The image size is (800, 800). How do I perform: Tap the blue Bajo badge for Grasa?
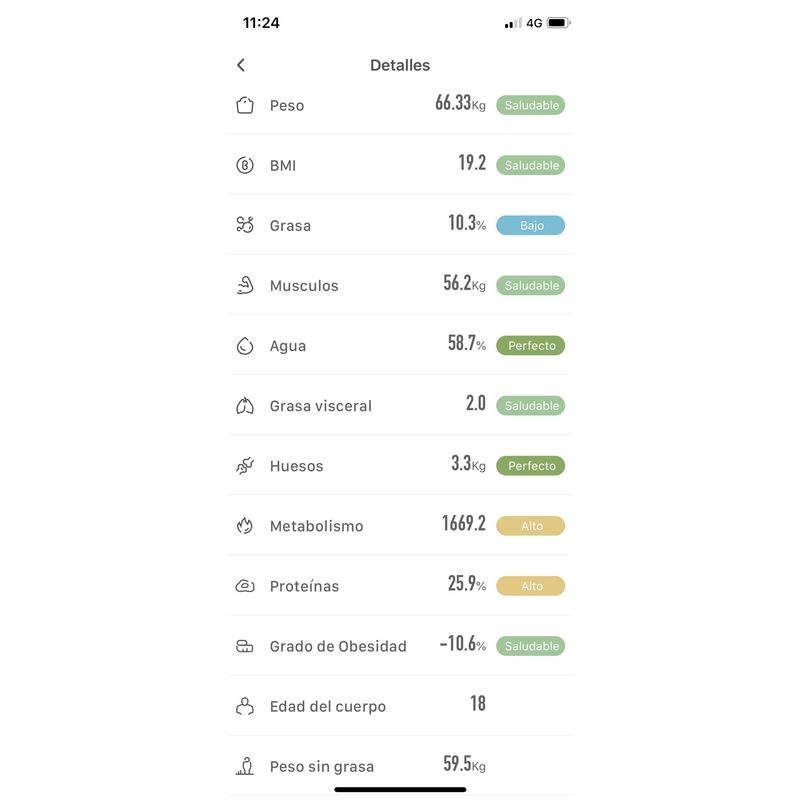(530, 225)
